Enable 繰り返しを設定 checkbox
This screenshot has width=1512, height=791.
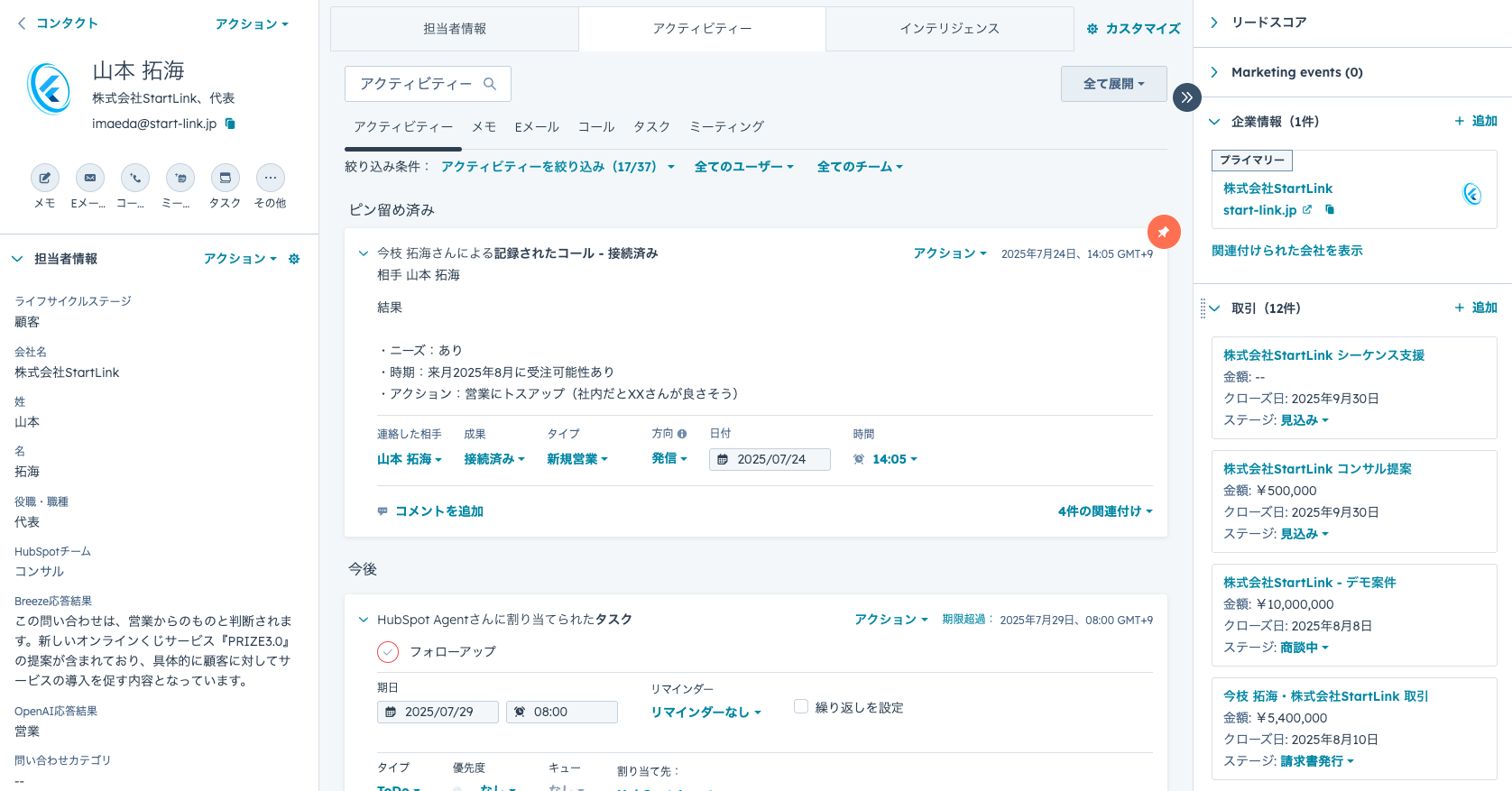tap(800, 707)
